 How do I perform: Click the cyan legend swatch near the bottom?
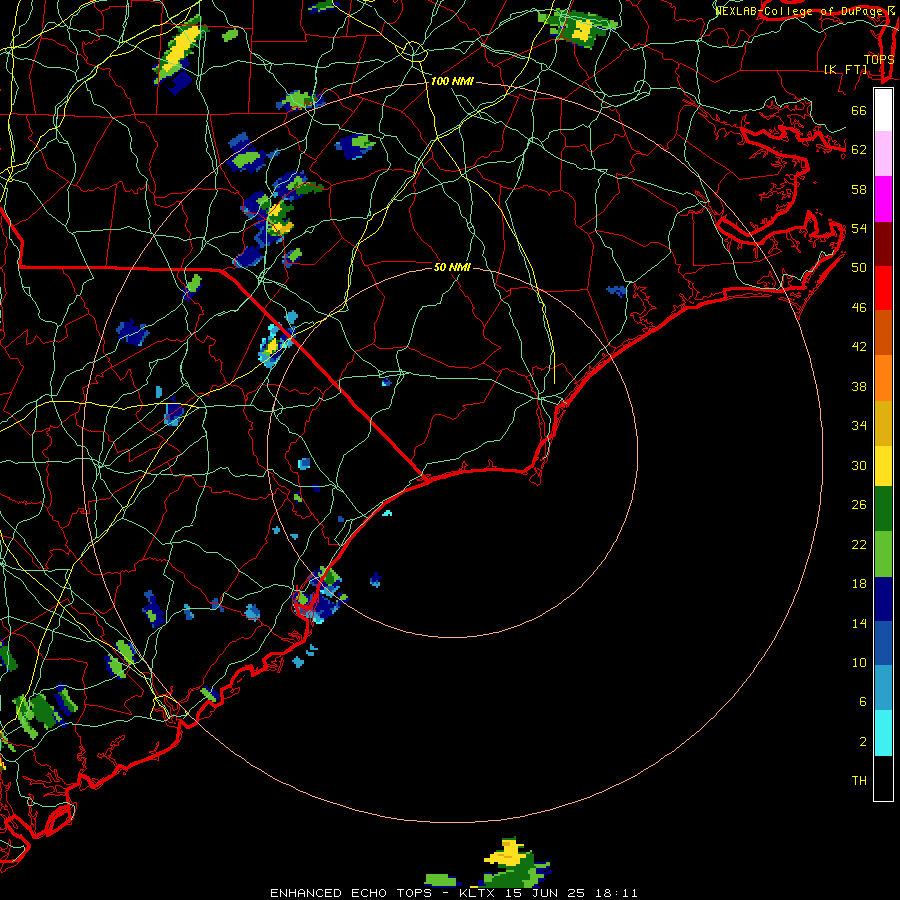point(883,732)
